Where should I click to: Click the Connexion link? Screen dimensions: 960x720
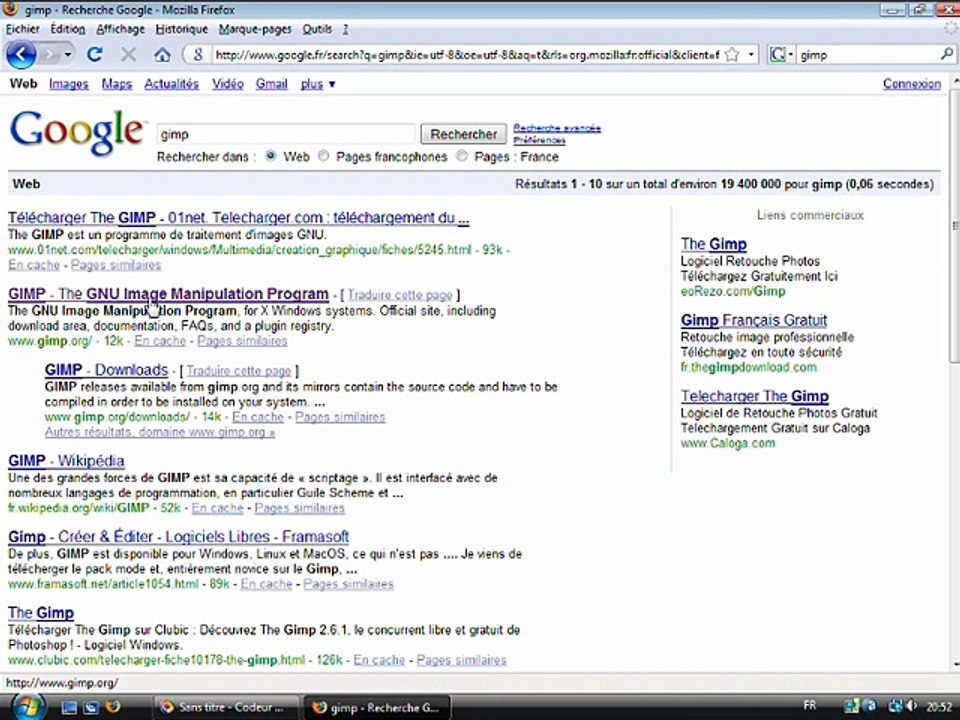coord(912,84)
